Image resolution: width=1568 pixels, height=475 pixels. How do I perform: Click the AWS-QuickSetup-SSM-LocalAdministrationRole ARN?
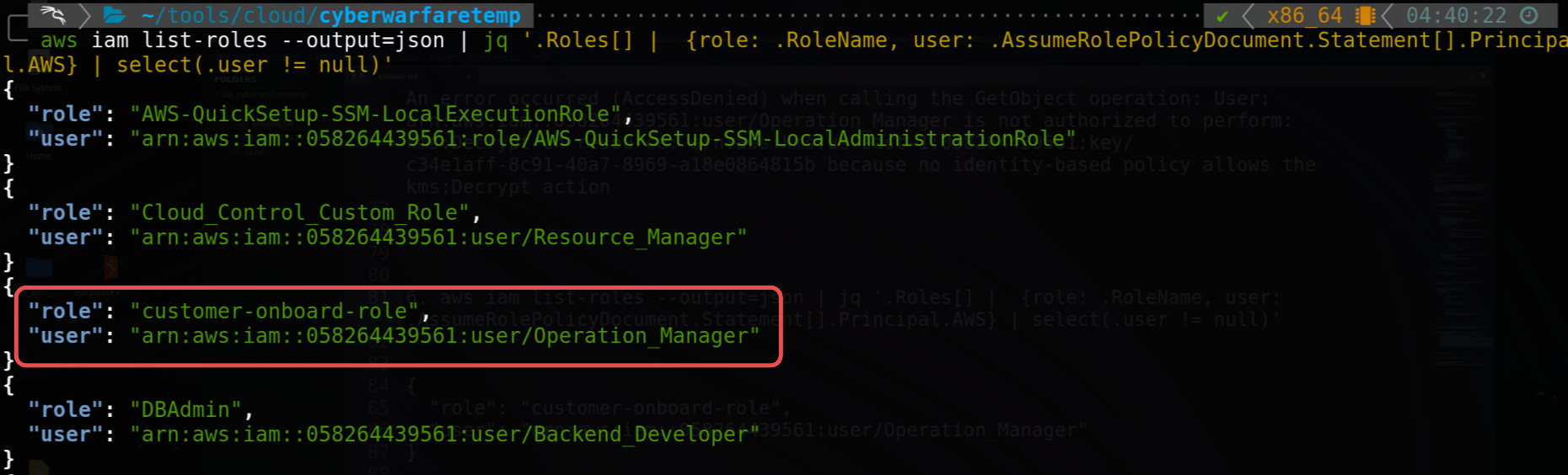click(603, 139)
